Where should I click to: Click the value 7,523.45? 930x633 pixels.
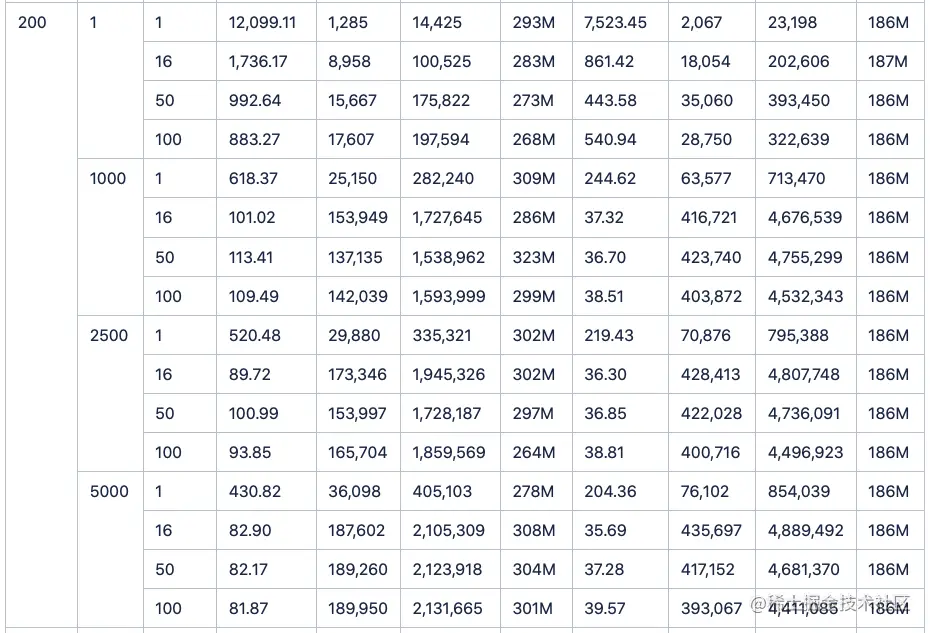tap(615, 22)
